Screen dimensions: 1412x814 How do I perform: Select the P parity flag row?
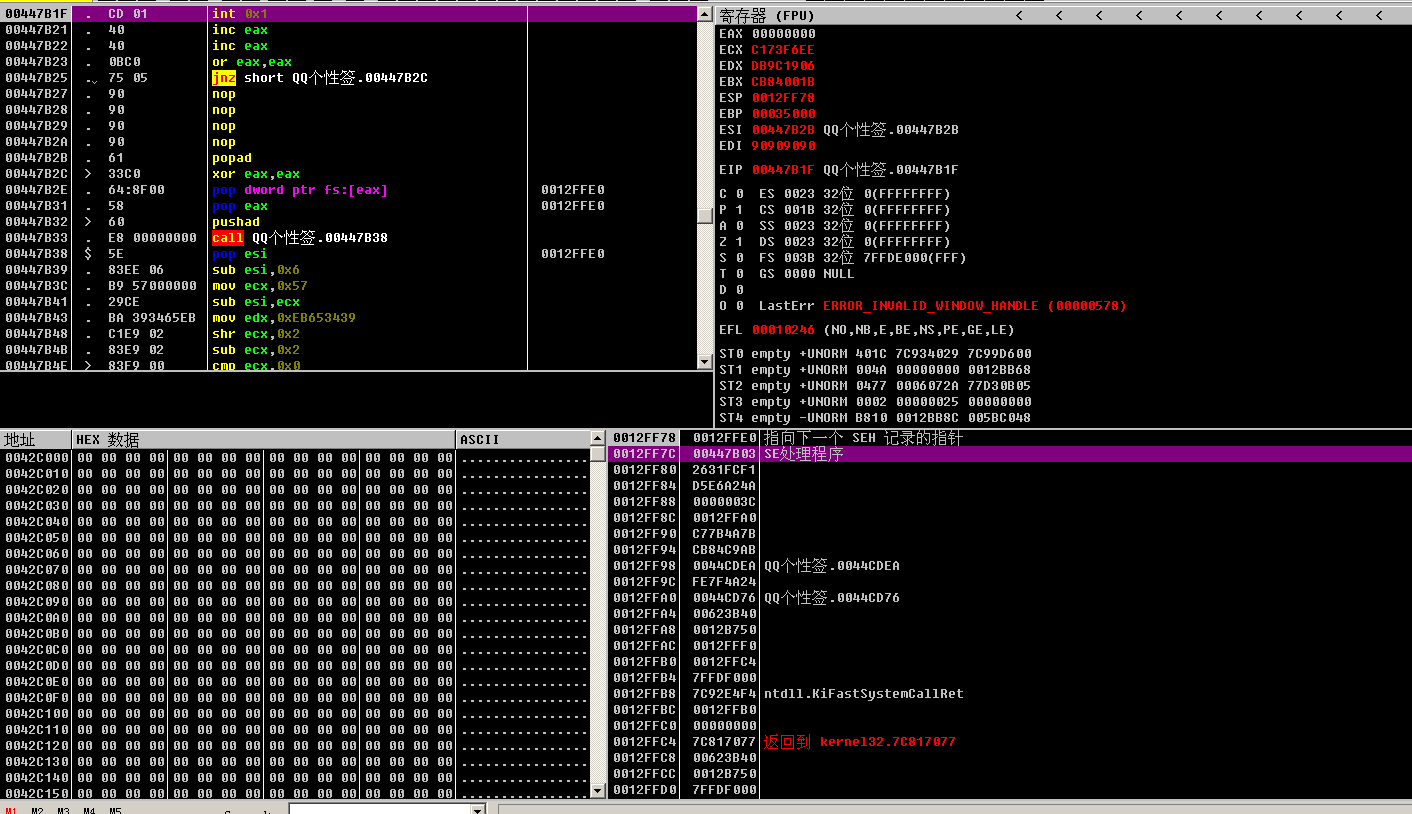point(835,210)
